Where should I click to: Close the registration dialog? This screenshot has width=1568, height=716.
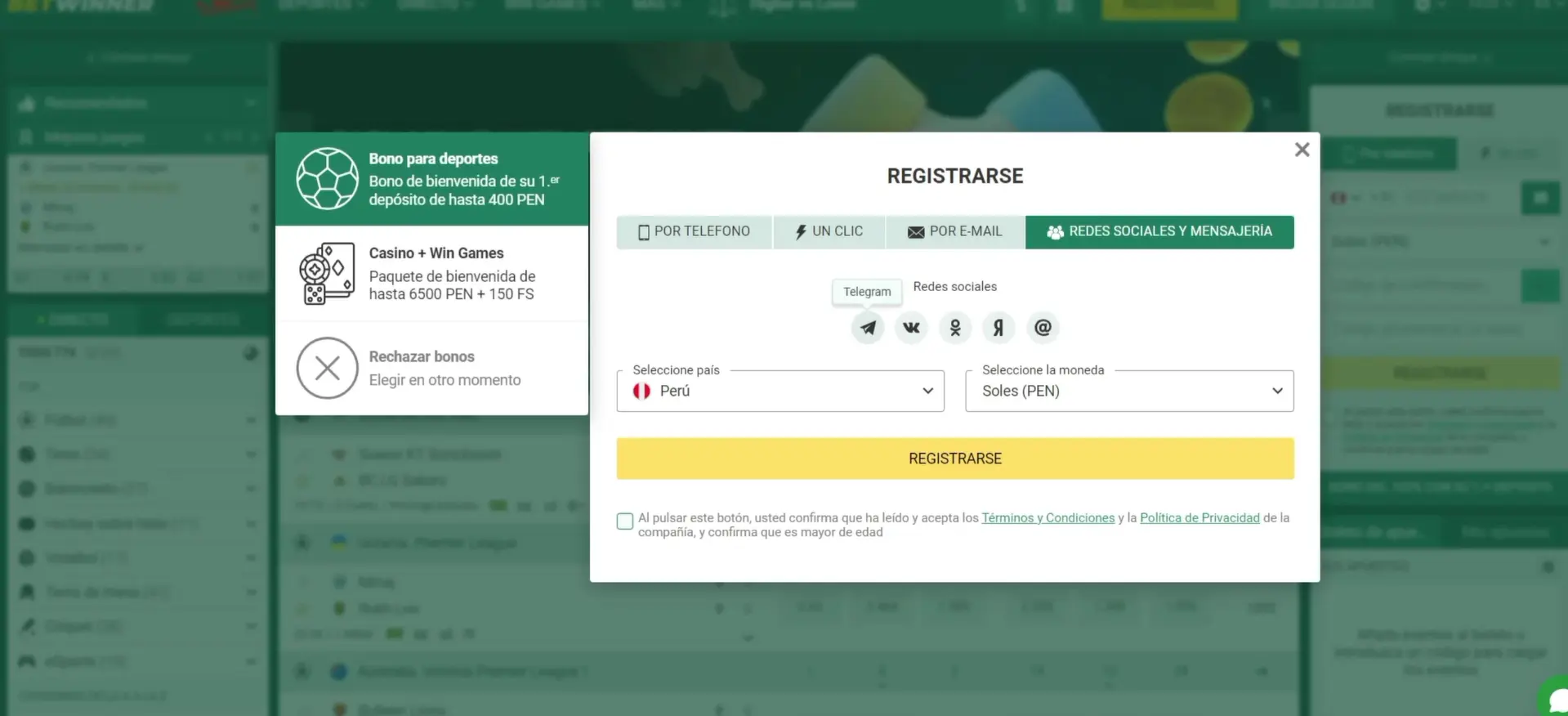1302,150
